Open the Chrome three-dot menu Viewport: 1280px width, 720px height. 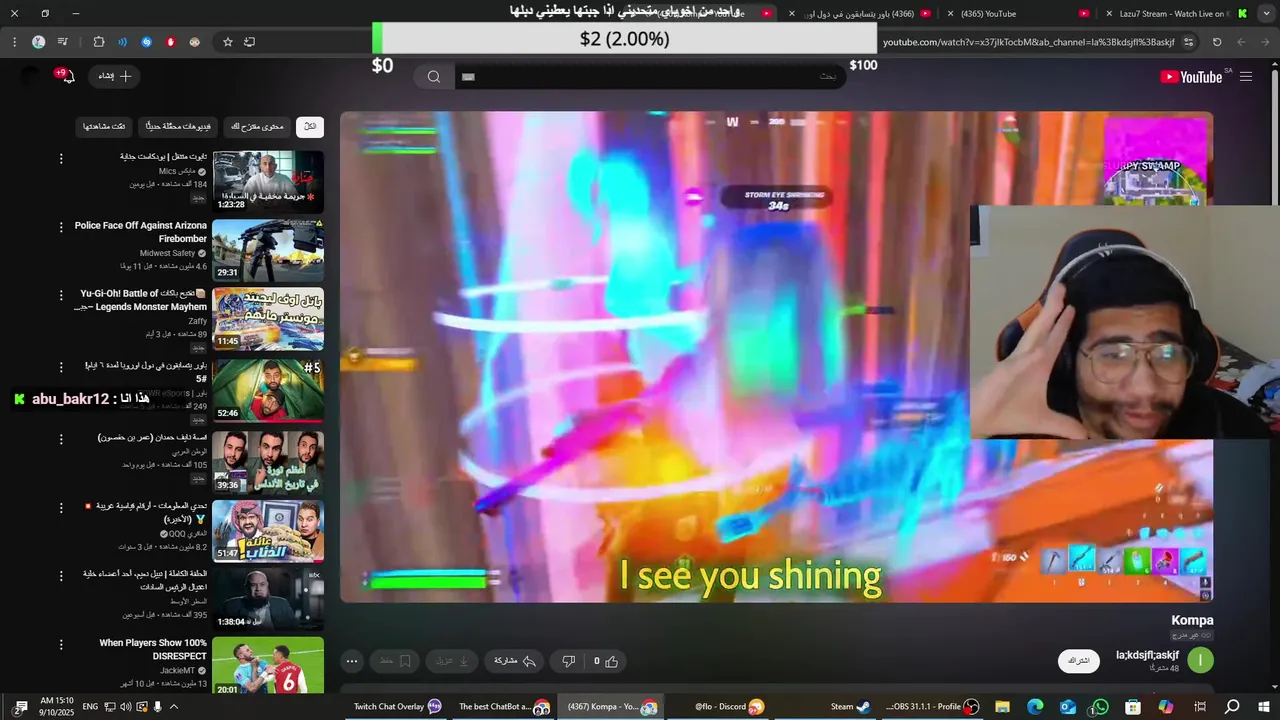click(x=14, y=42)
